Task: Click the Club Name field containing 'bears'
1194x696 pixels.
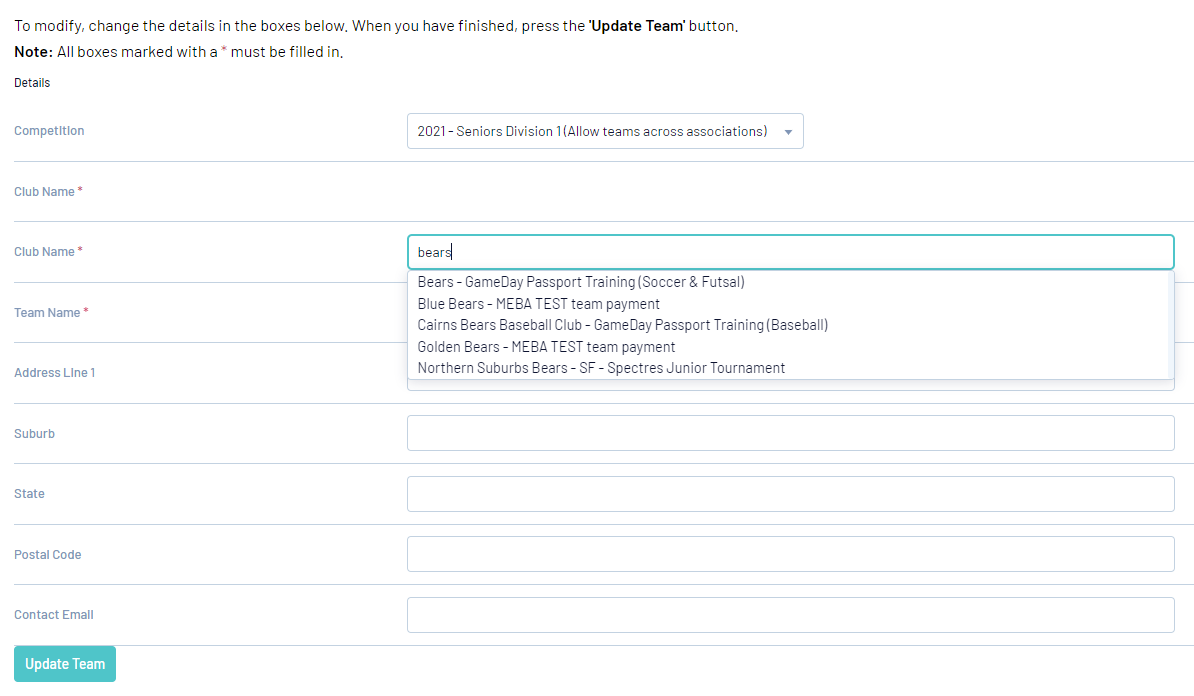Action: click(x=790, y=252)
